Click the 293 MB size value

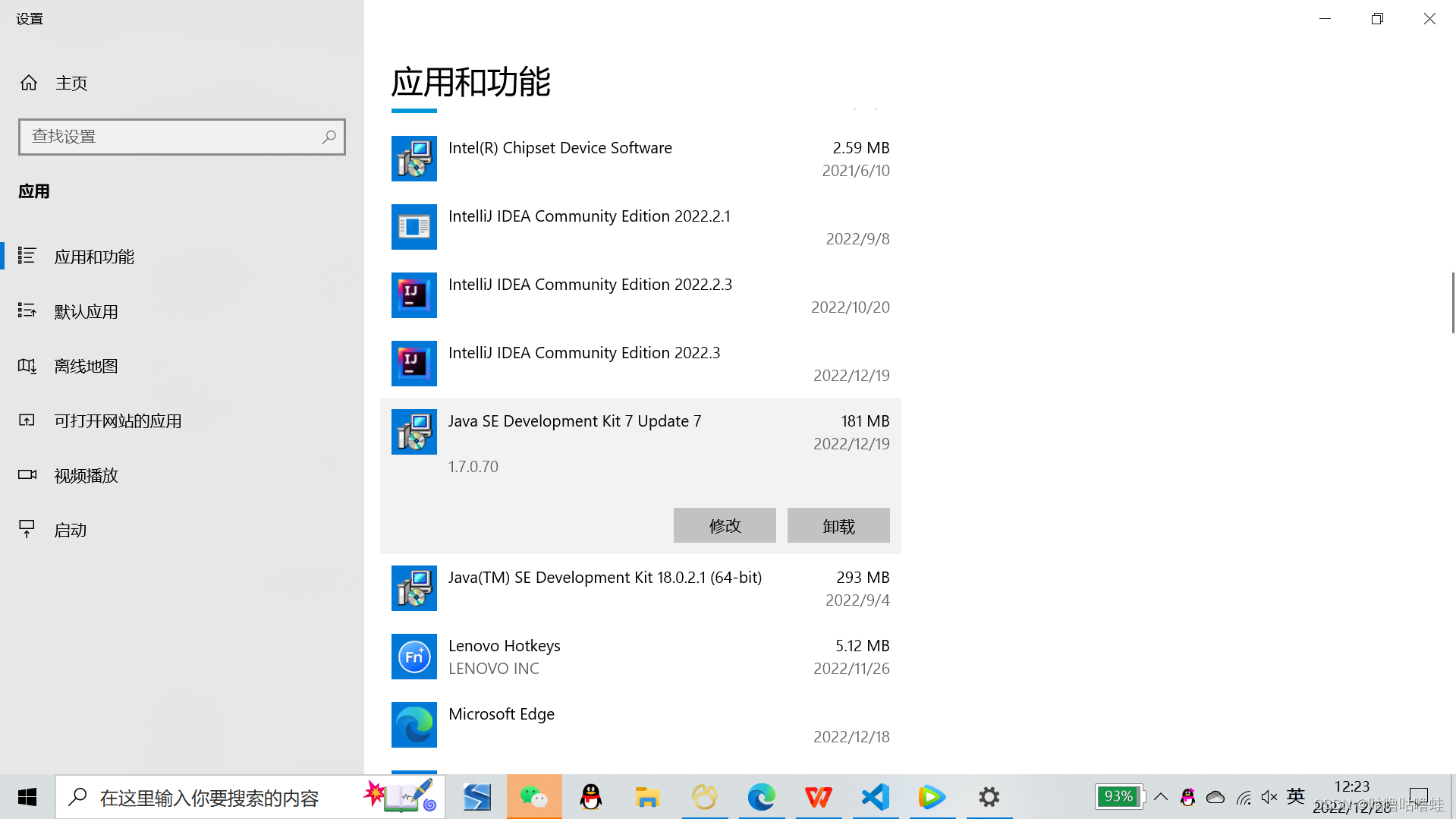point(863,578)
